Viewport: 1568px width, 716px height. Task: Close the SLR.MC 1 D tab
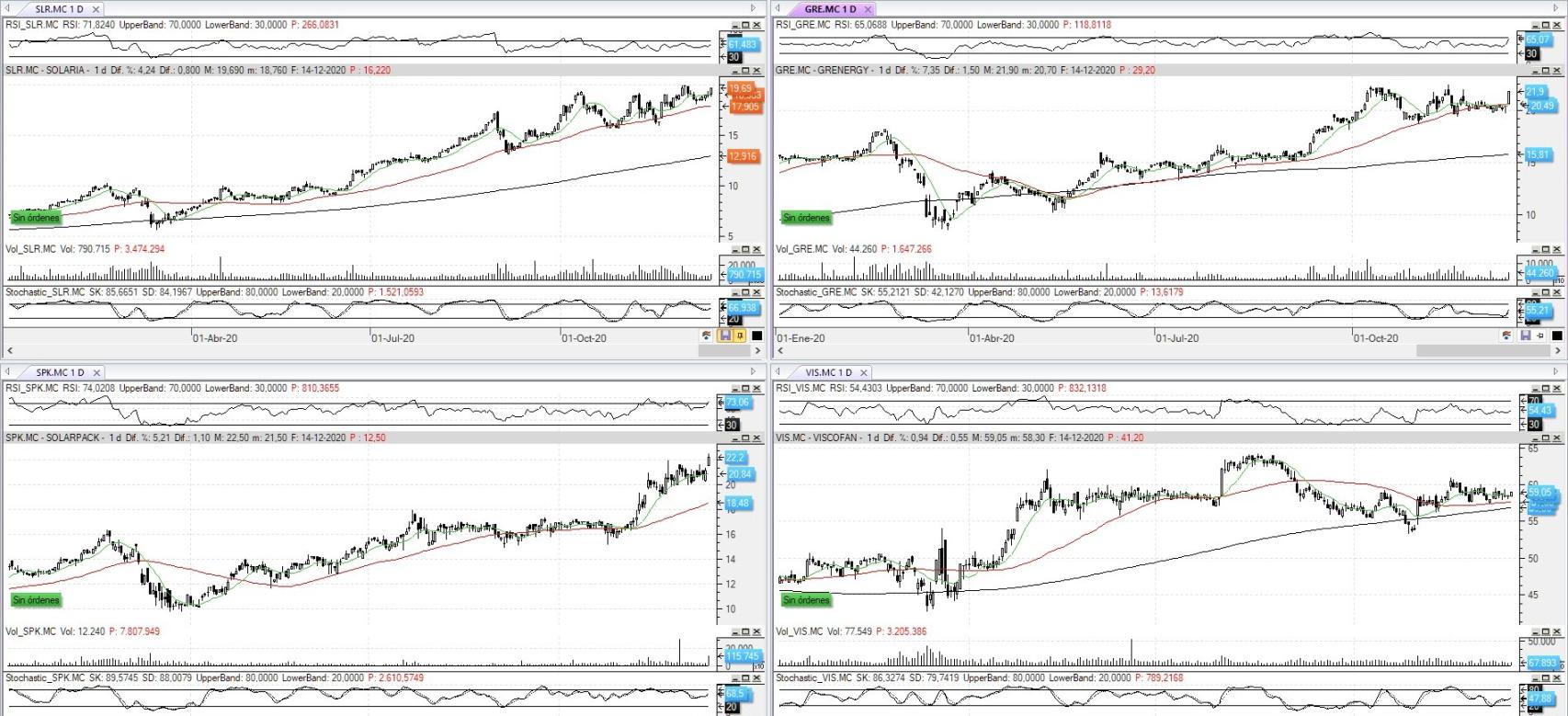(96, 9)
